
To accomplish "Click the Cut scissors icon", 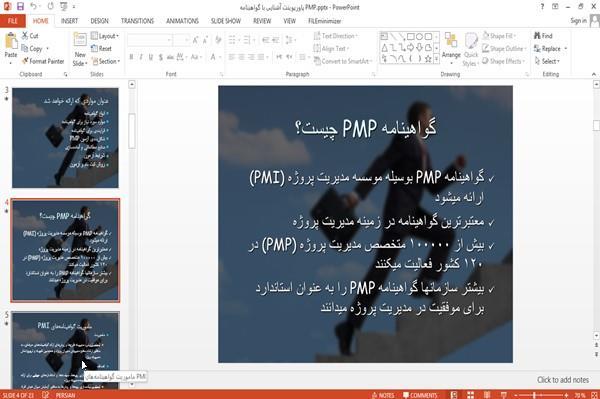I will (x=25, y=36).
